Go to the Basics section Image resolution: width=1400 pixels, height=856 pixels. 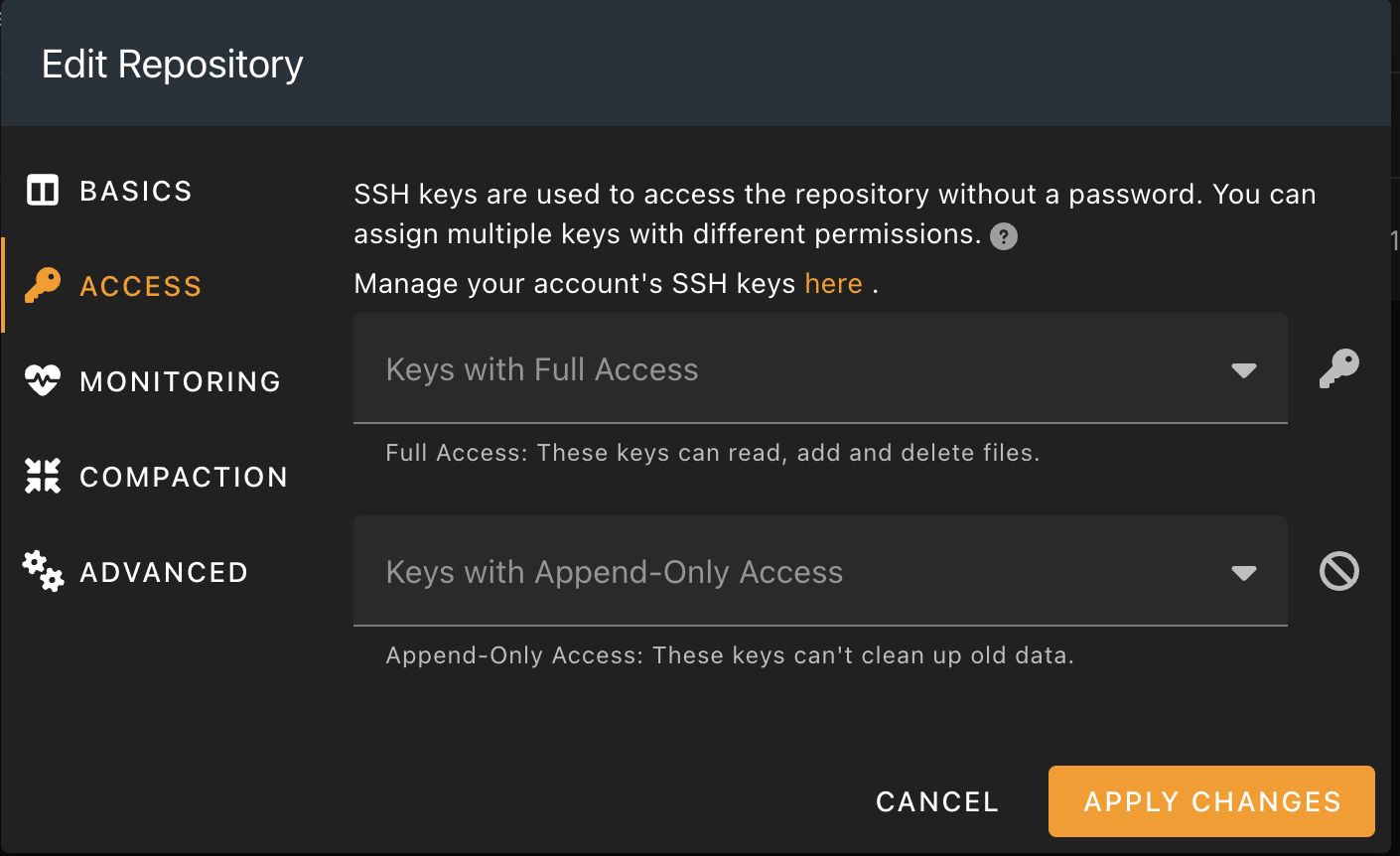click(136, 190)
